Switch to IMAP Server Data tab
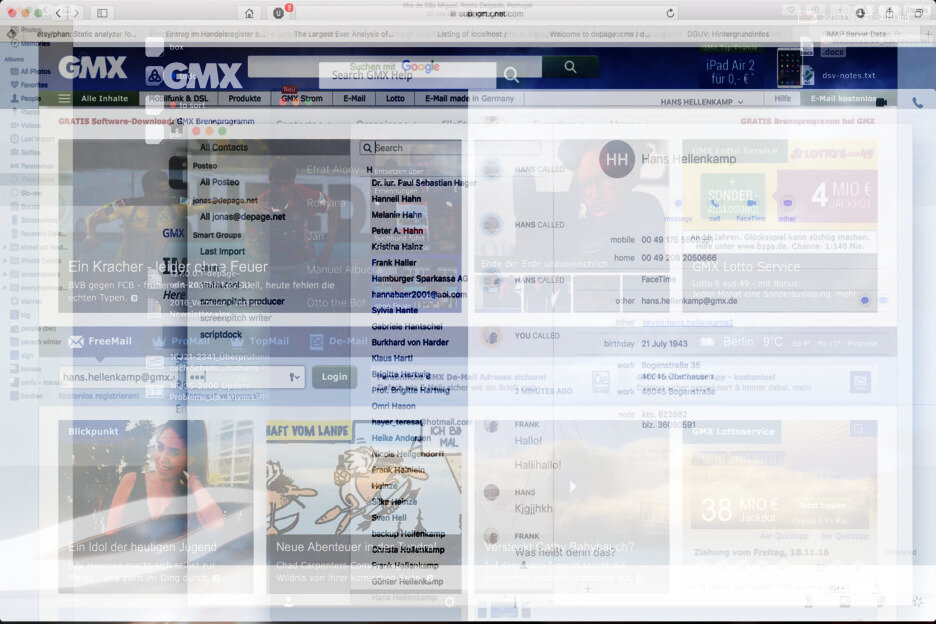 tap(856, 34)
